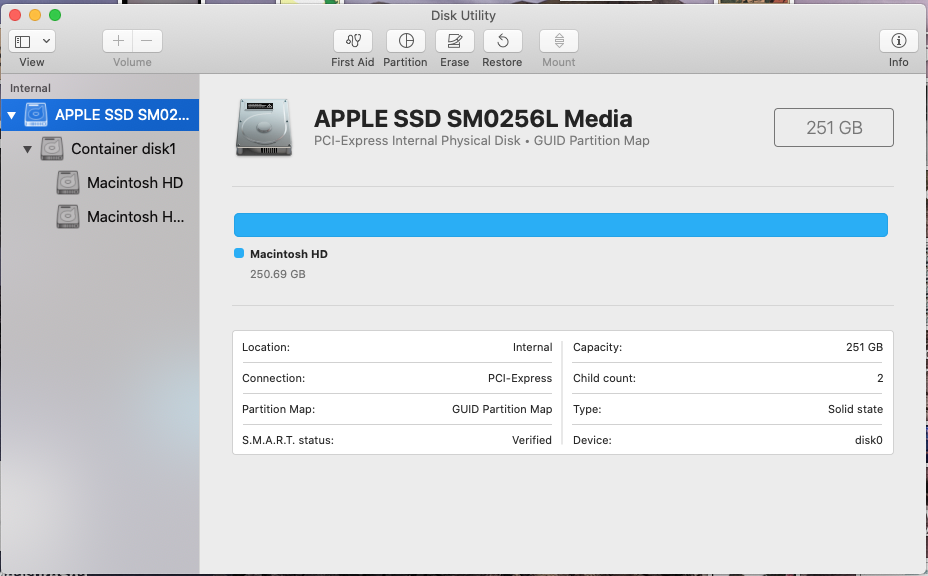Run First Aid from the toolbar
Screen dimensions: 928x576
click(353, 41)
